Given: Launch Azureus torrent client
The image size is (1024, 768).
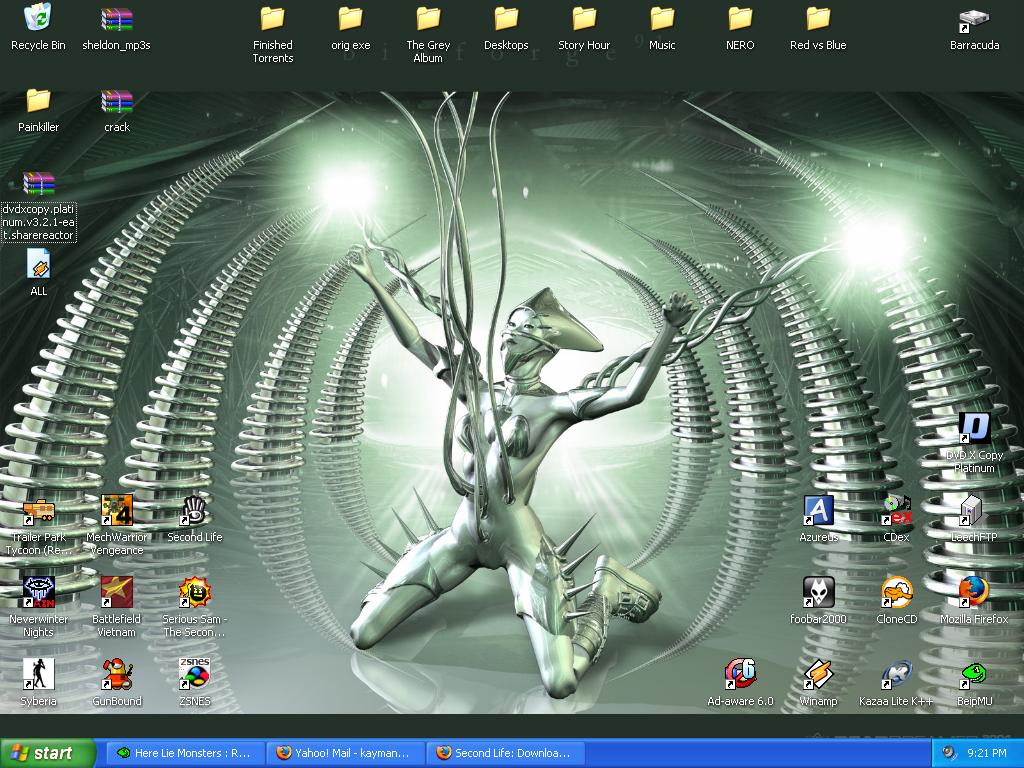Looking at the screenshot, I should coord(818,511).
